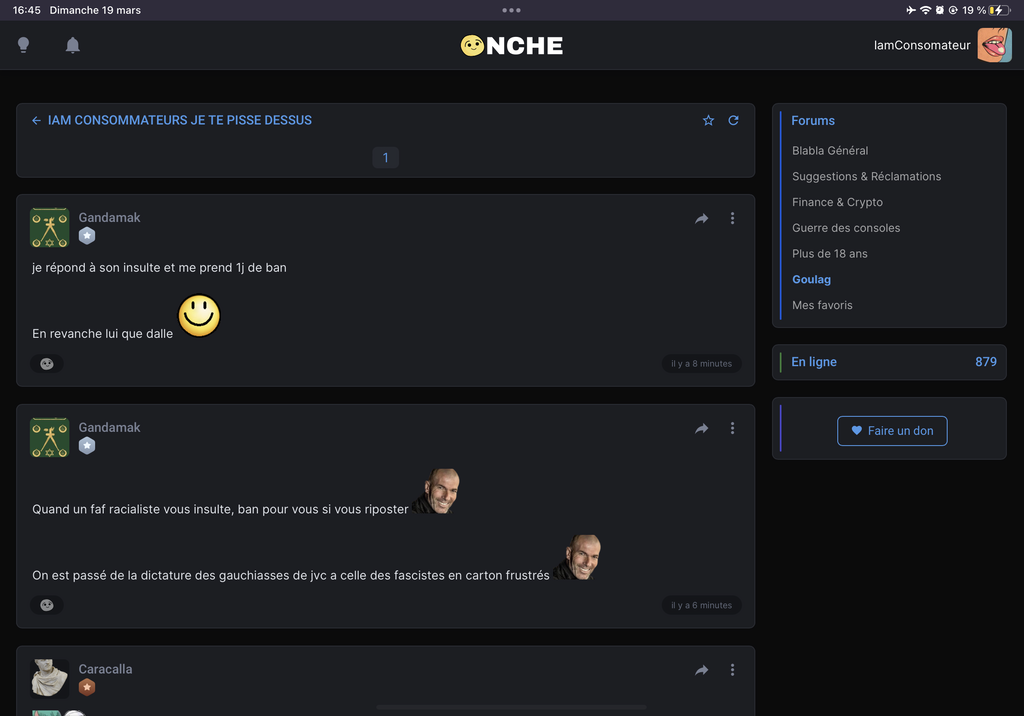
Task: Go back using the topic title arrow
Action: (36, 120)
